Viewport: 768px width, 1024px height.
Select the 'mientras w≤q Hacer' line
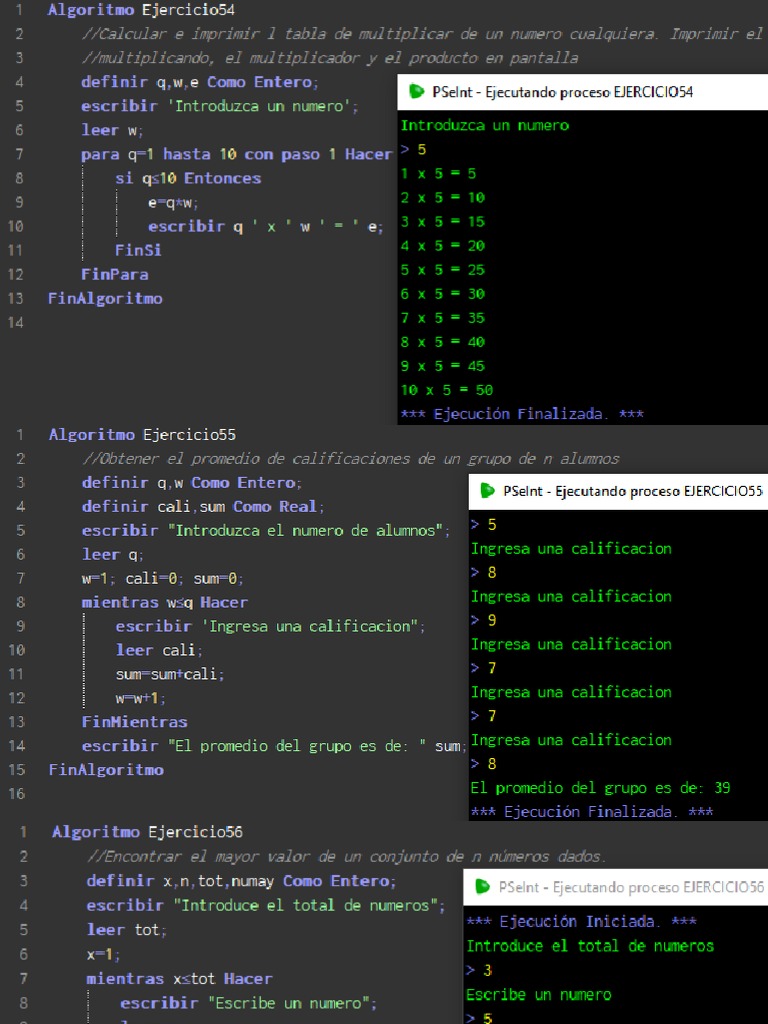(164, 602)
